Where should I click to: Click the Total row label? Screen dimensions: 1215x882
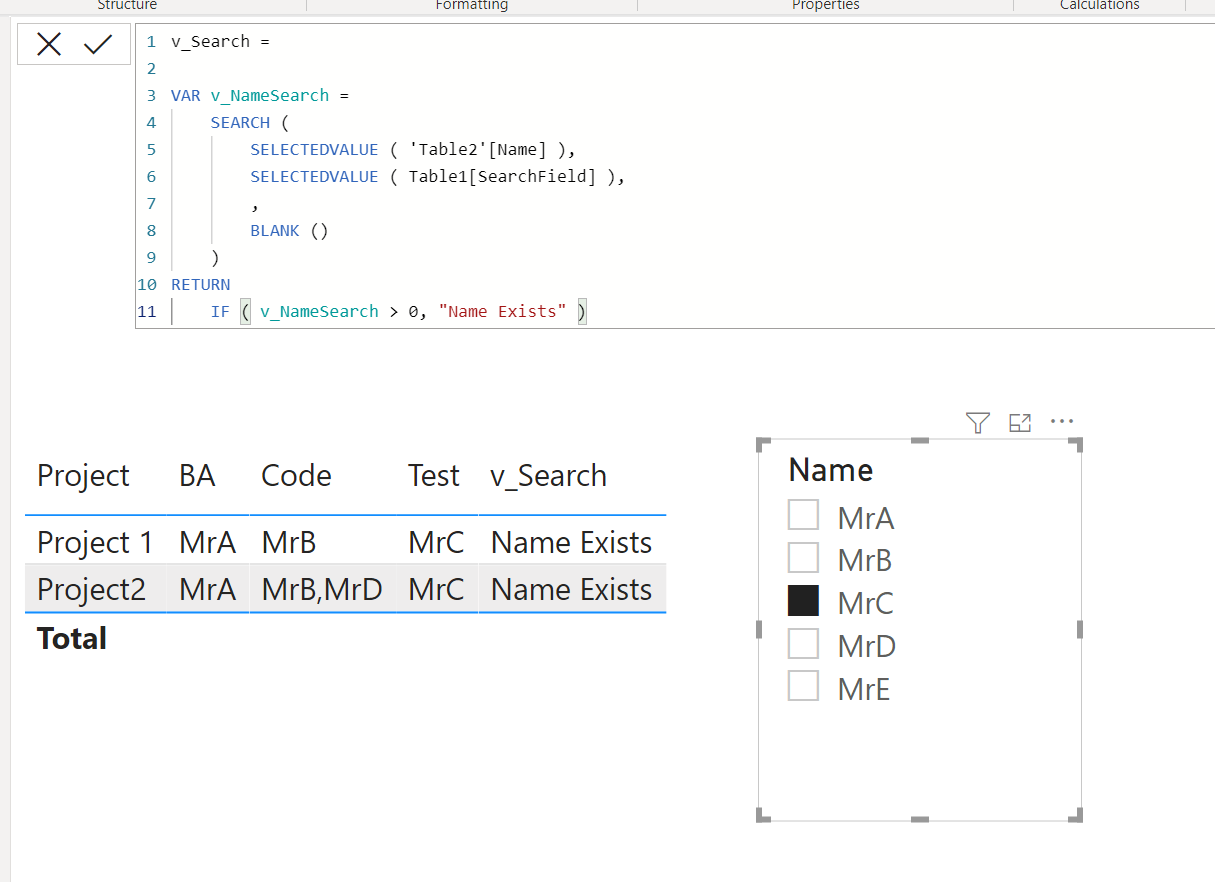[72, 638]
